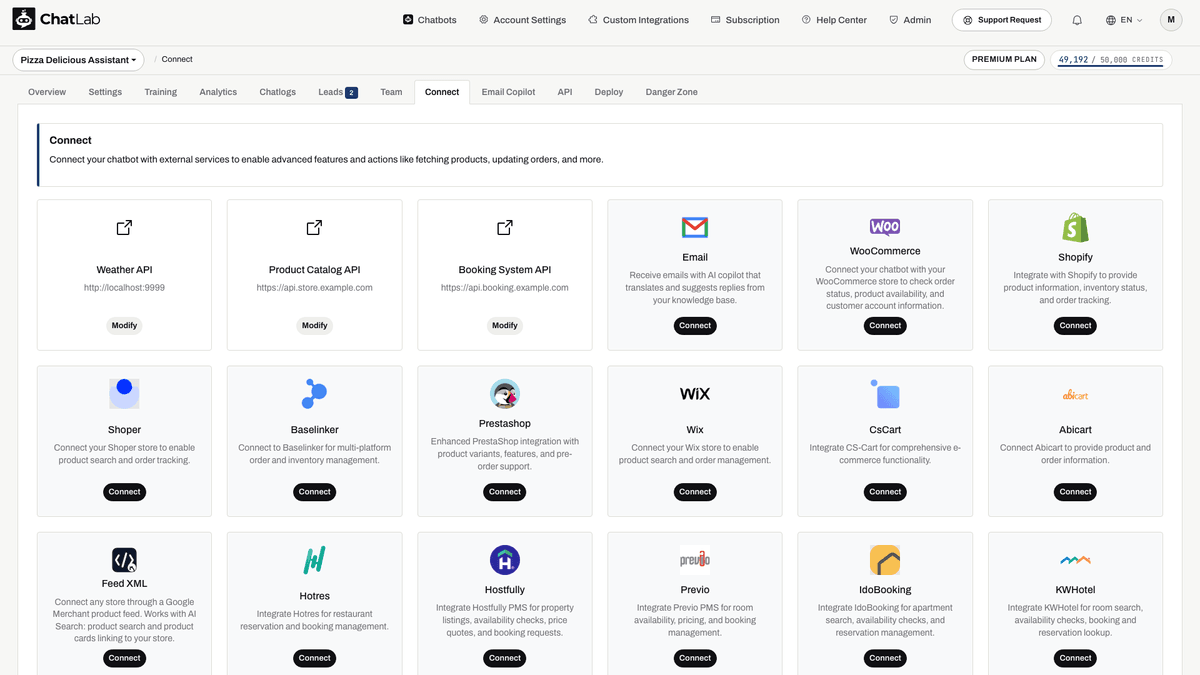Modify the Booking System API integration
Viewport: 1200px width, 675px height.
(x=505, y=325)
